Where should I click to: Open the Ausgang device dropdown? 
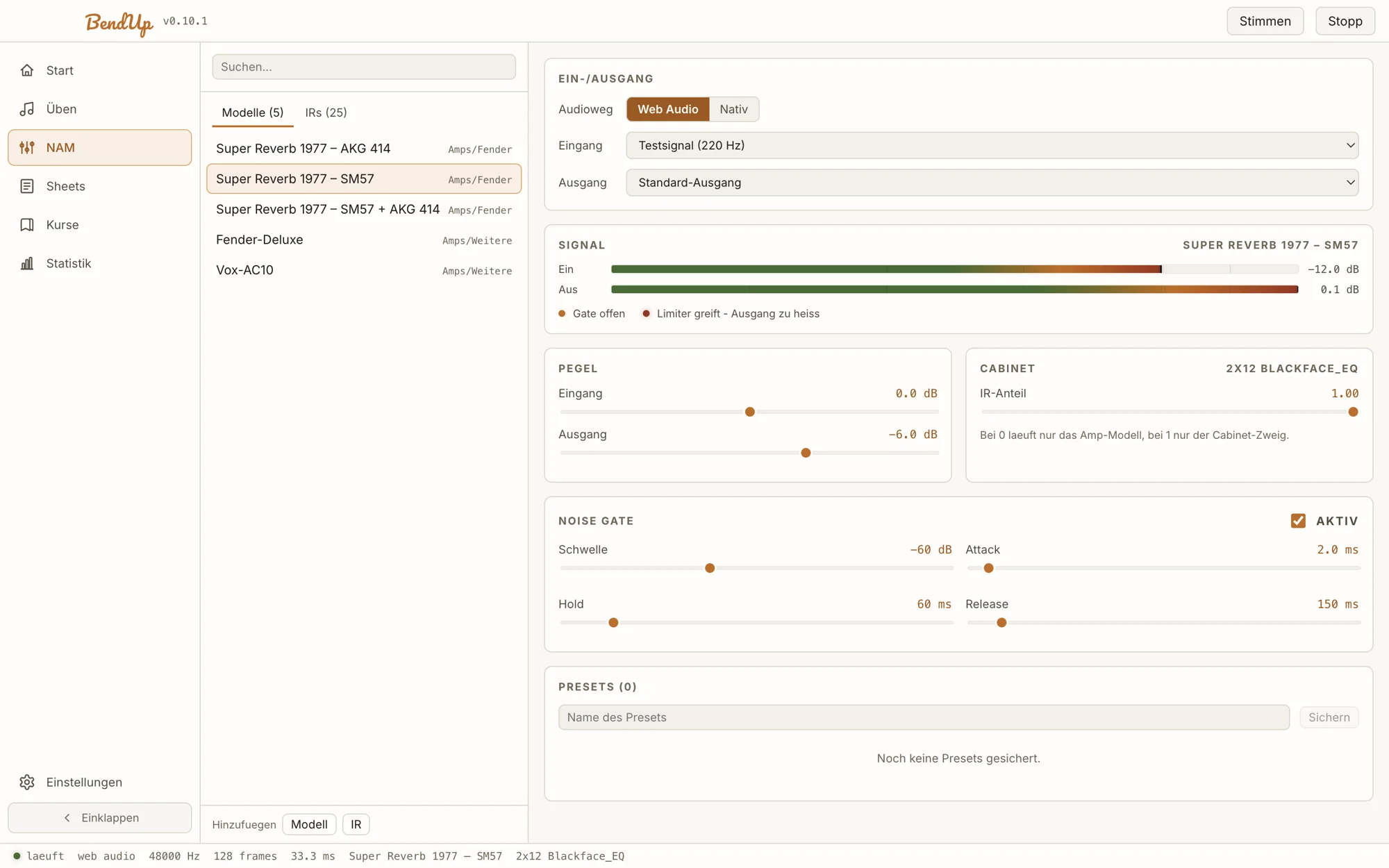pos(992,183)
